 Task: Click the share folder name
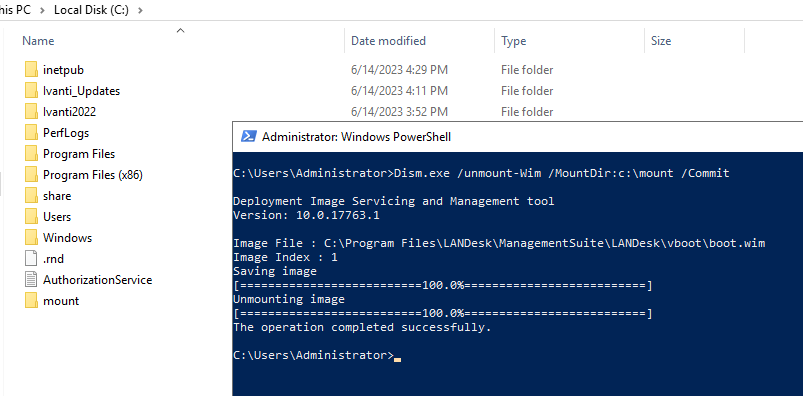click(57, 196)
